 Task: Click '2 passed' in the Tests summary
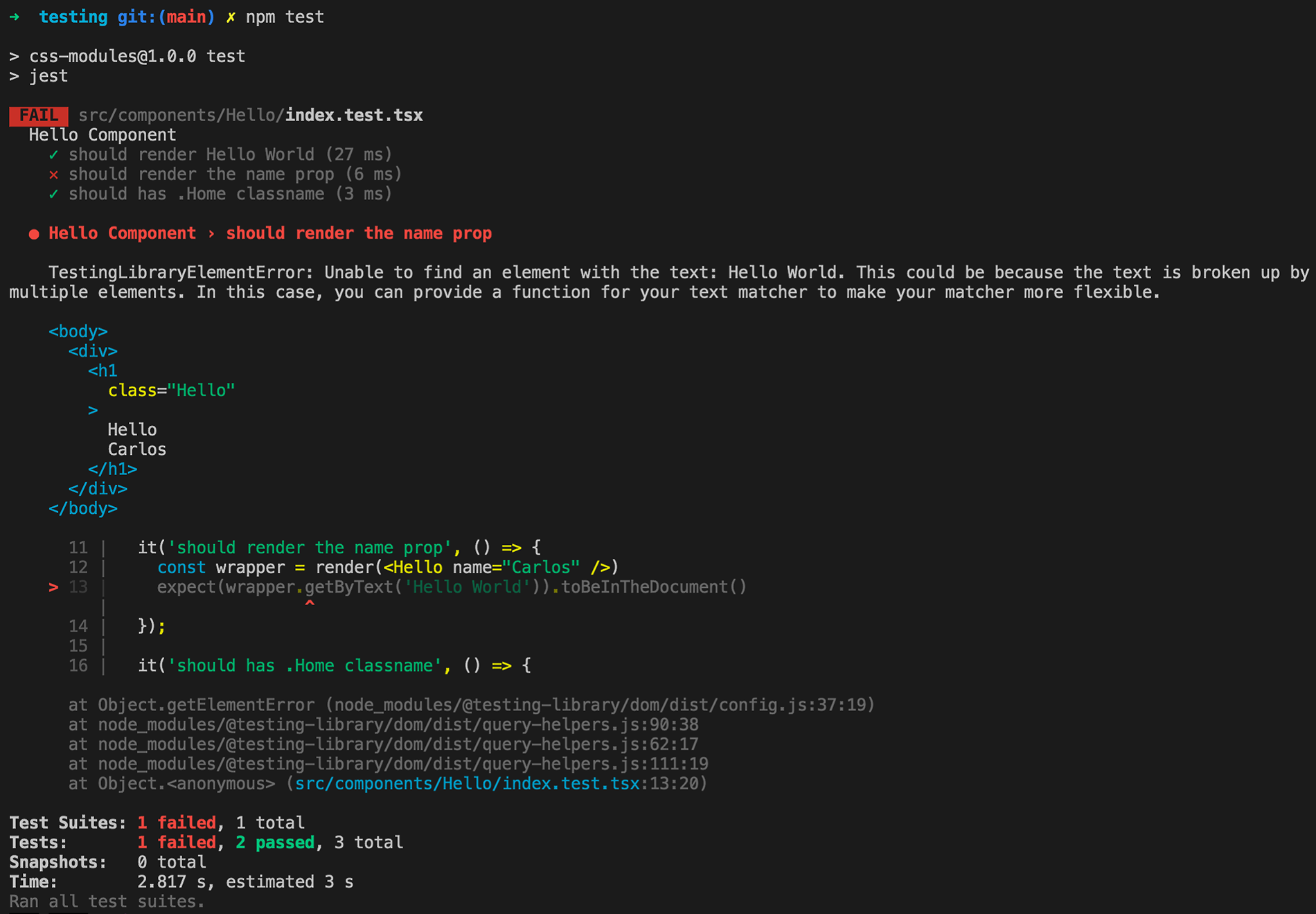tap(275, 843)
